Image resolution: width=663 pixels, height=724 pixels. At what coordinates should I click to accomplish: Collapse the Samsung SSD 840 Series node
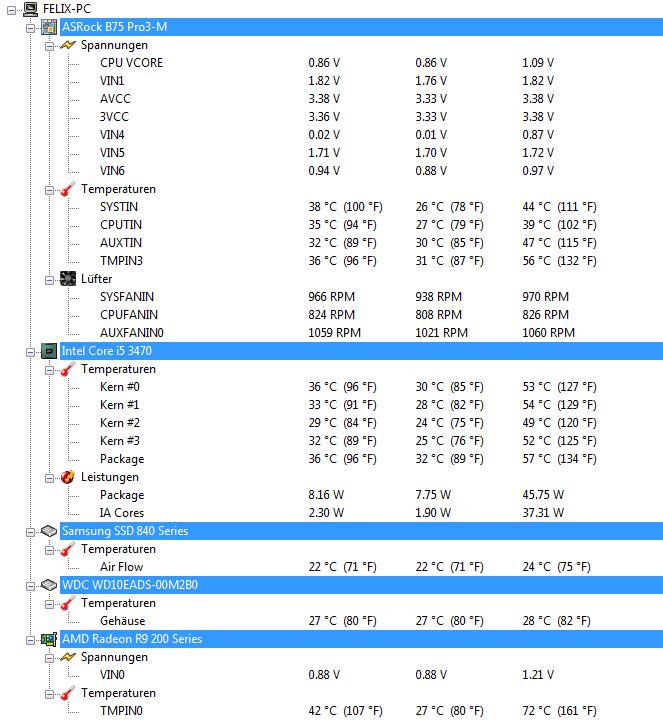[x=30, y=532]
